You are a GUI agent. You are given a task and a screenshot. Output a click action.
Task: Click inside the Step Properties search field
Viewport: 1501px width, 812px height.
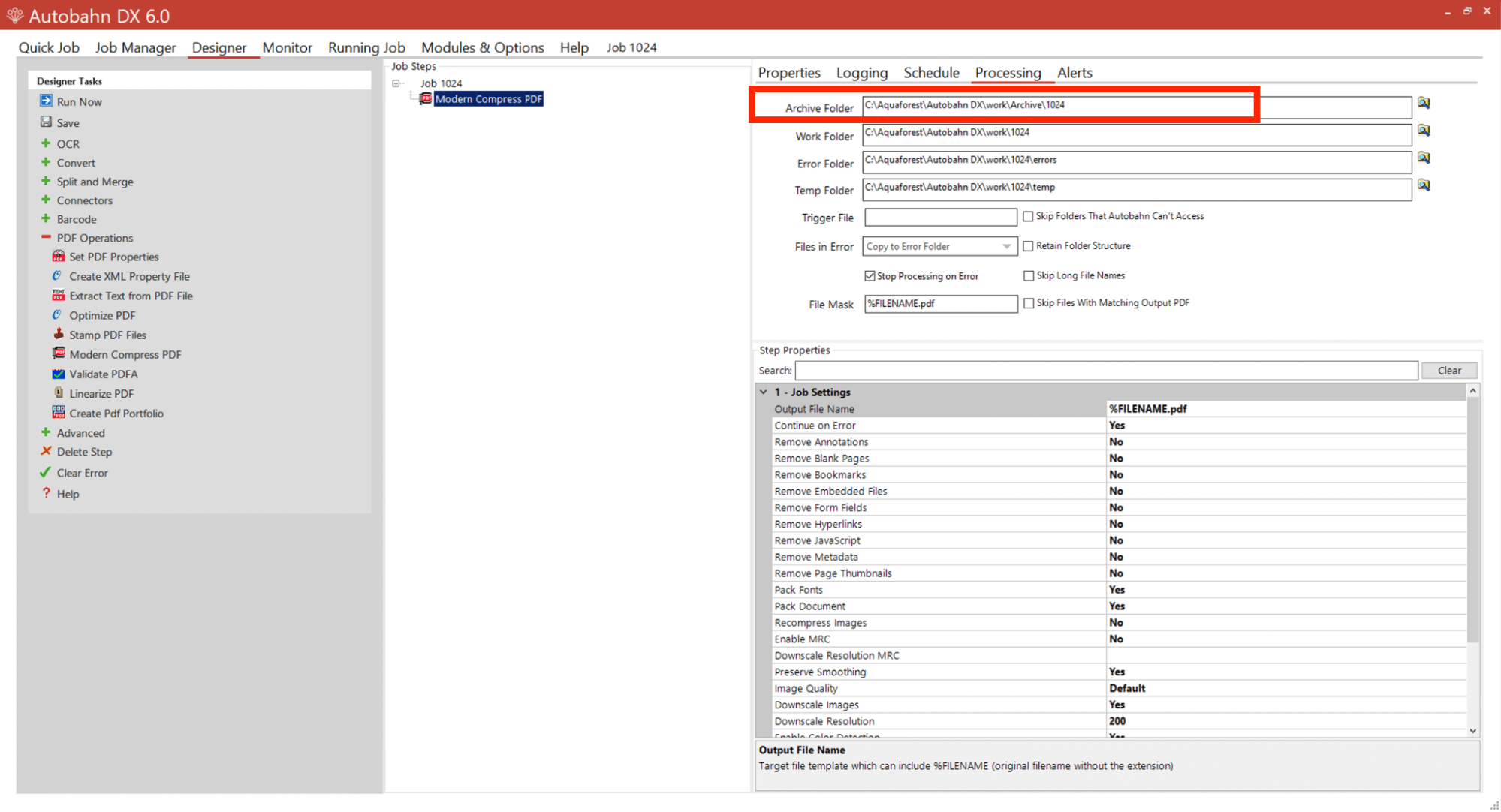(x=1106, y=371)
